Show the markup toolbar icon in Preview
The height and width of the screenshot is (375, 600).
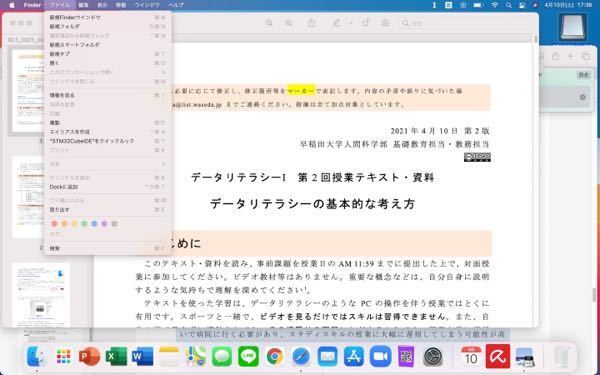[x=385, y=23]
